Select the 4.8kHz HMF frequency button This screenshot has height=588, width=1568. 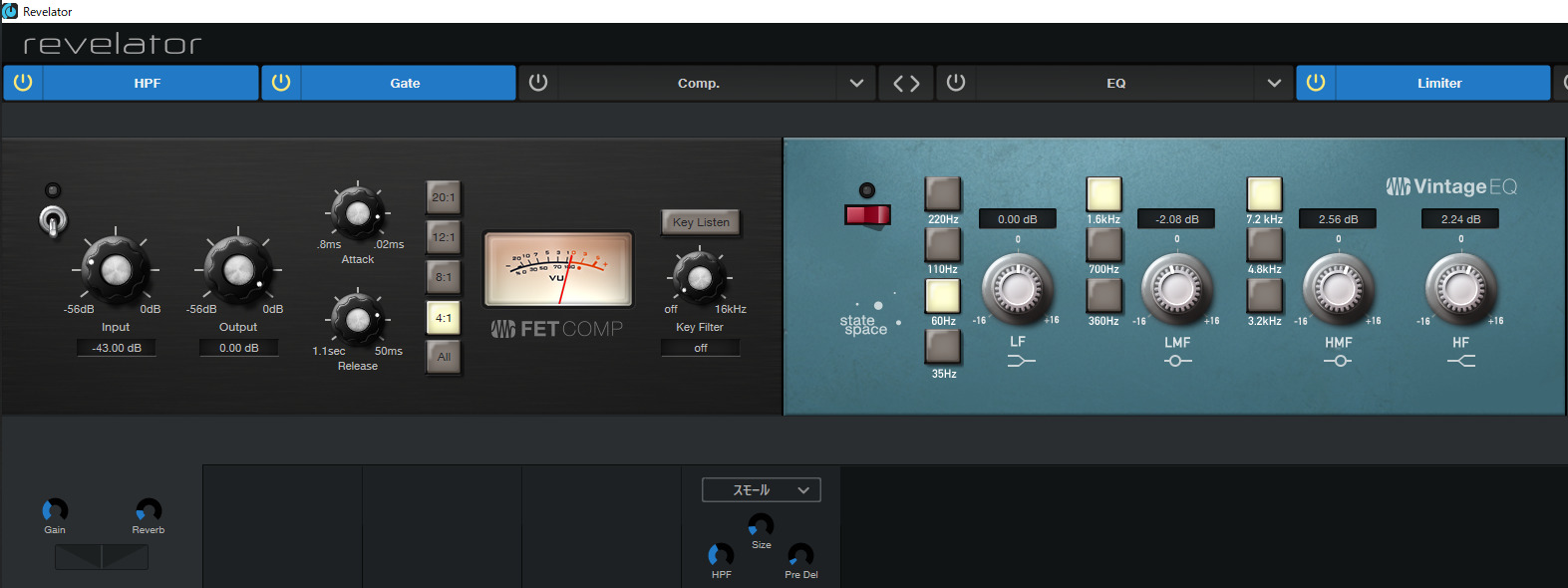(x=1264, y=244)
